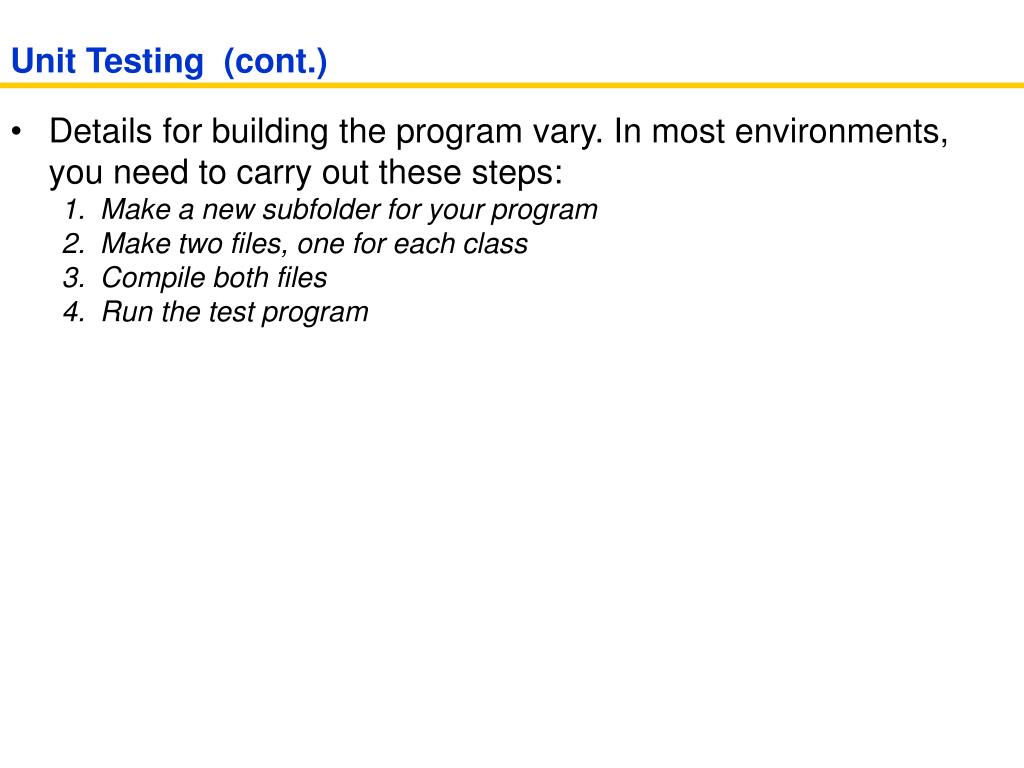Viewport: 1024px width, 768px height.
Task: Click the bullet point before 'Details'
Action: point(16,131)
